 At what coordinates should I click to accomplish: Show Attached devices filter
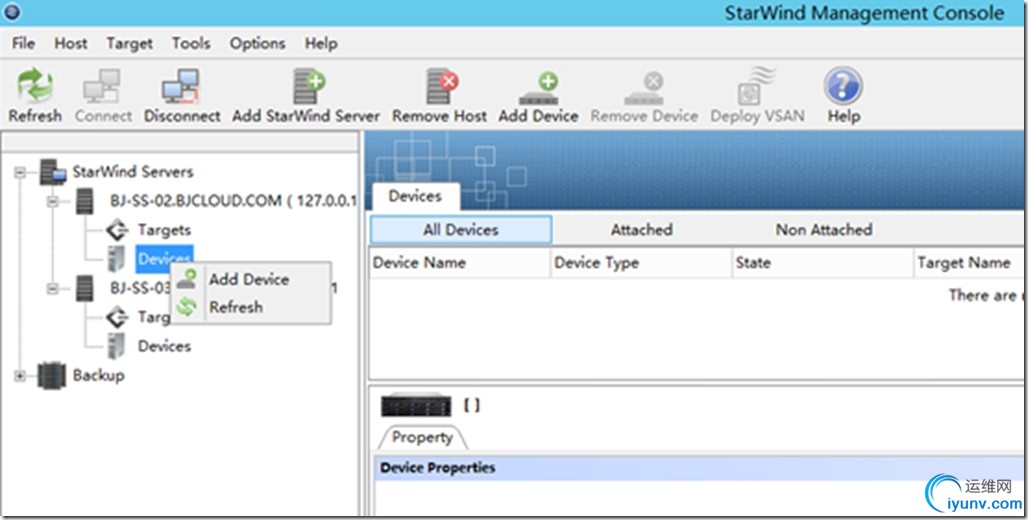pyautogui.click(x=642, y=230)
